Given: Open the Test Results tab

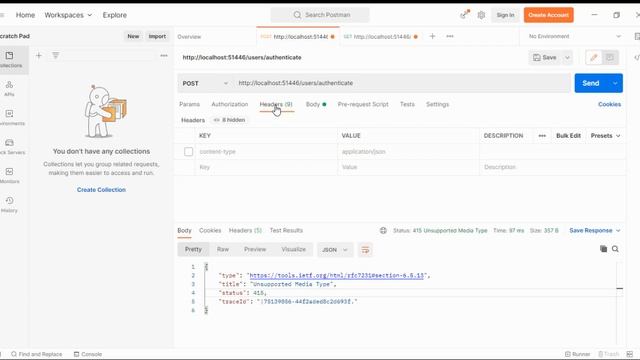Looking at the screenshot, I should tap(286, 231).
